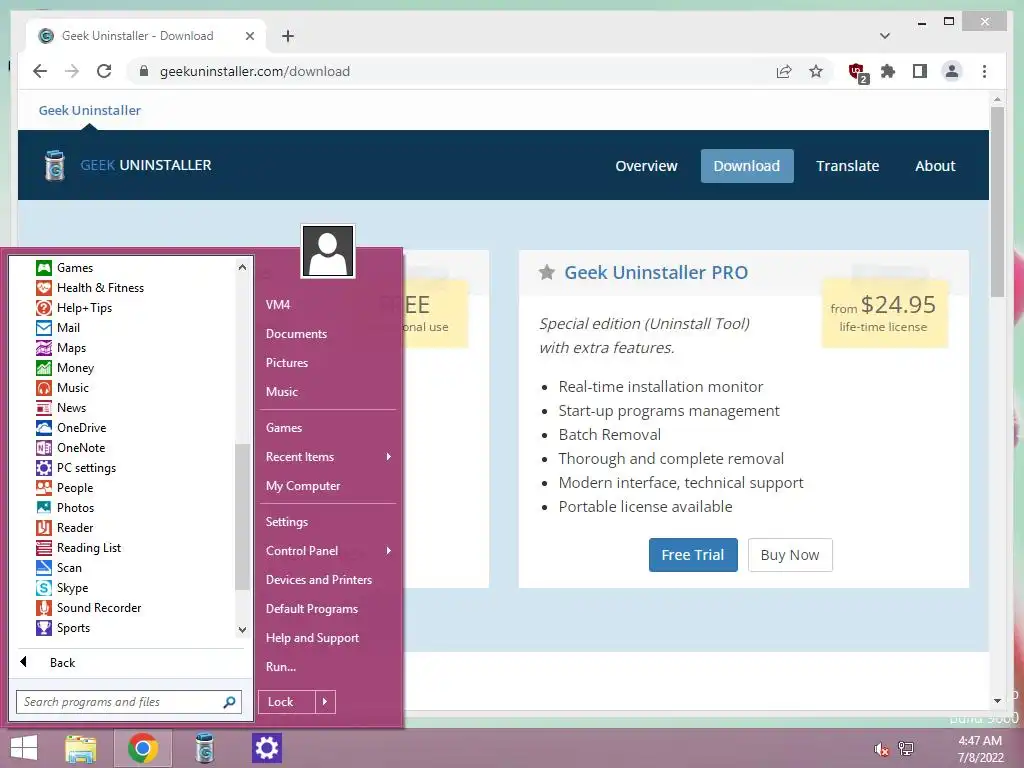Open Chrome extensions puzzle icon

coord(888,71)
